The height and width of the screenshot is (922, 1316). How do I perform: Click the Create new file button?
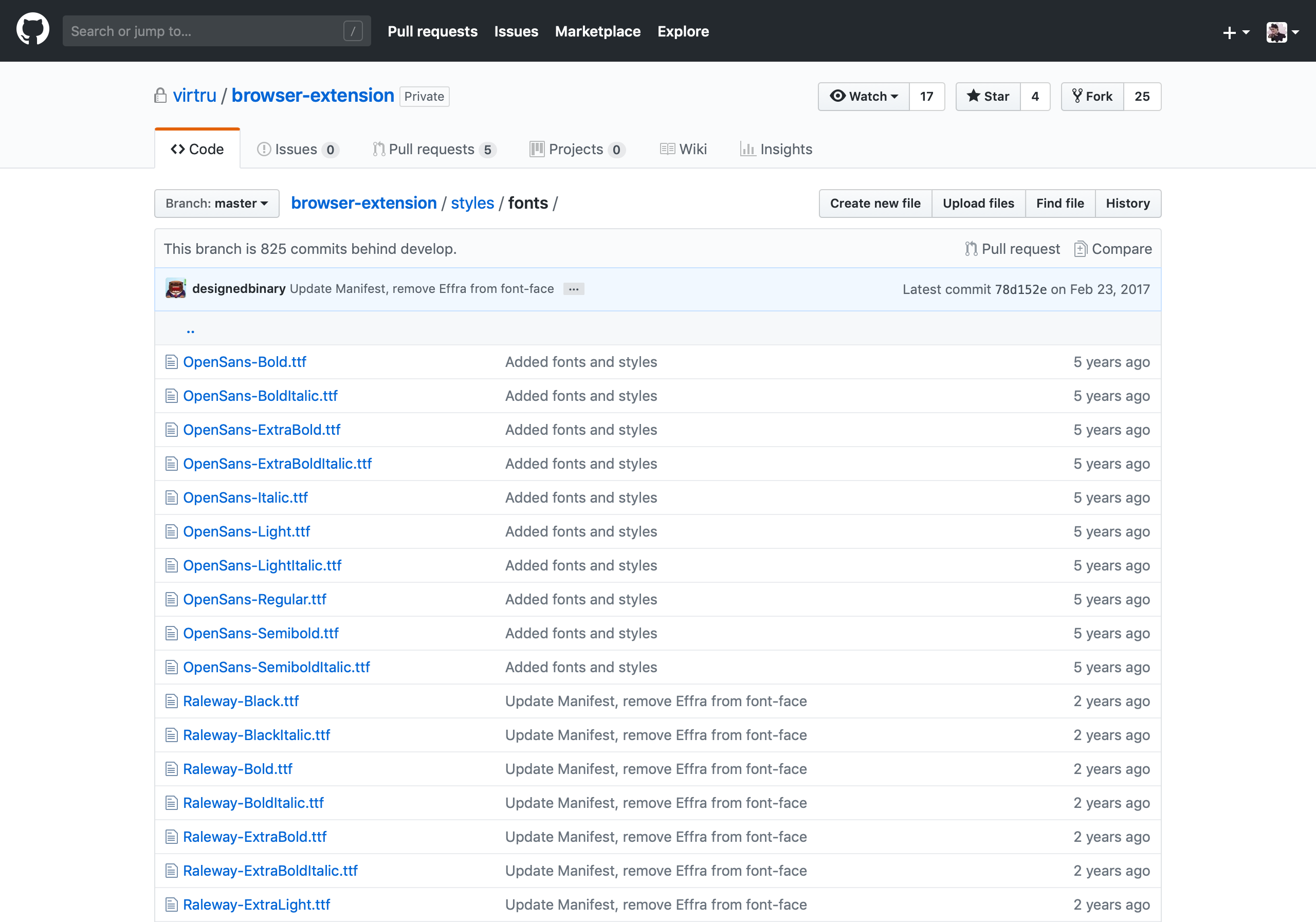(x=875, y=204)
